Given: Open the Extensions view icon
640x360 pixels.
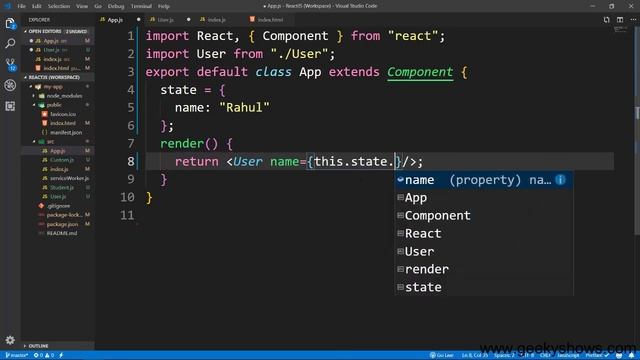Looking at the screenshot, I should click(10, 106).
